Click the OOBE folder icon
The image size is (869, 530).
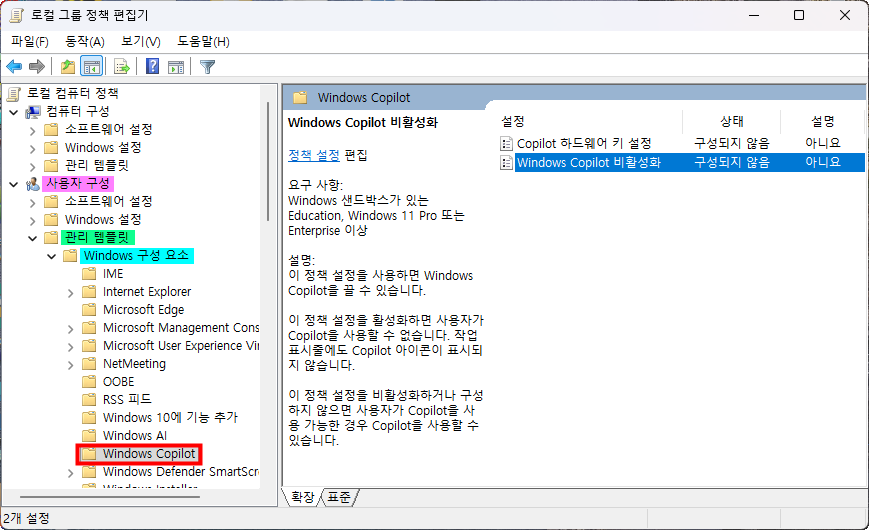[89, 381]
